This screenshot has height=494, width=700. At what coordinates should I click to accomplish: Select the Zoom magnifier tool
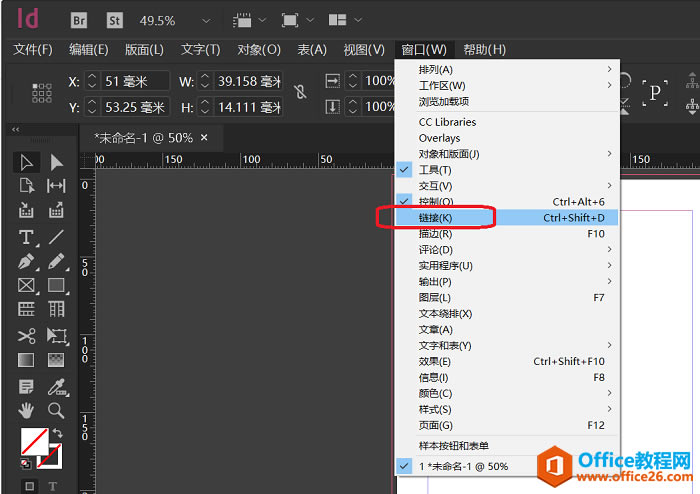(x=56, y=410)
